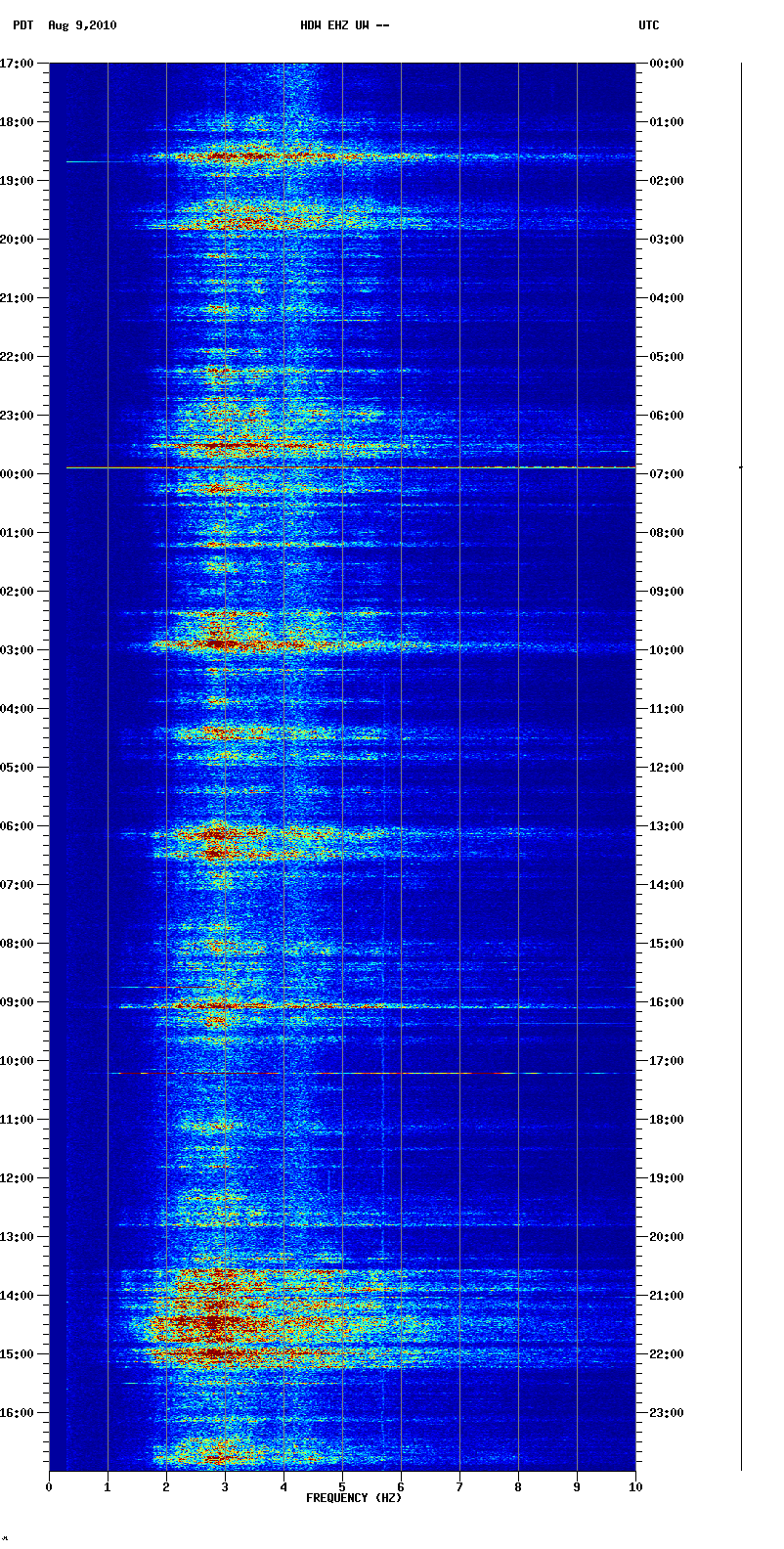Select 23:00 on the PDT time axis
Viewport: 784px width, 1549px height.
(17, 416)
